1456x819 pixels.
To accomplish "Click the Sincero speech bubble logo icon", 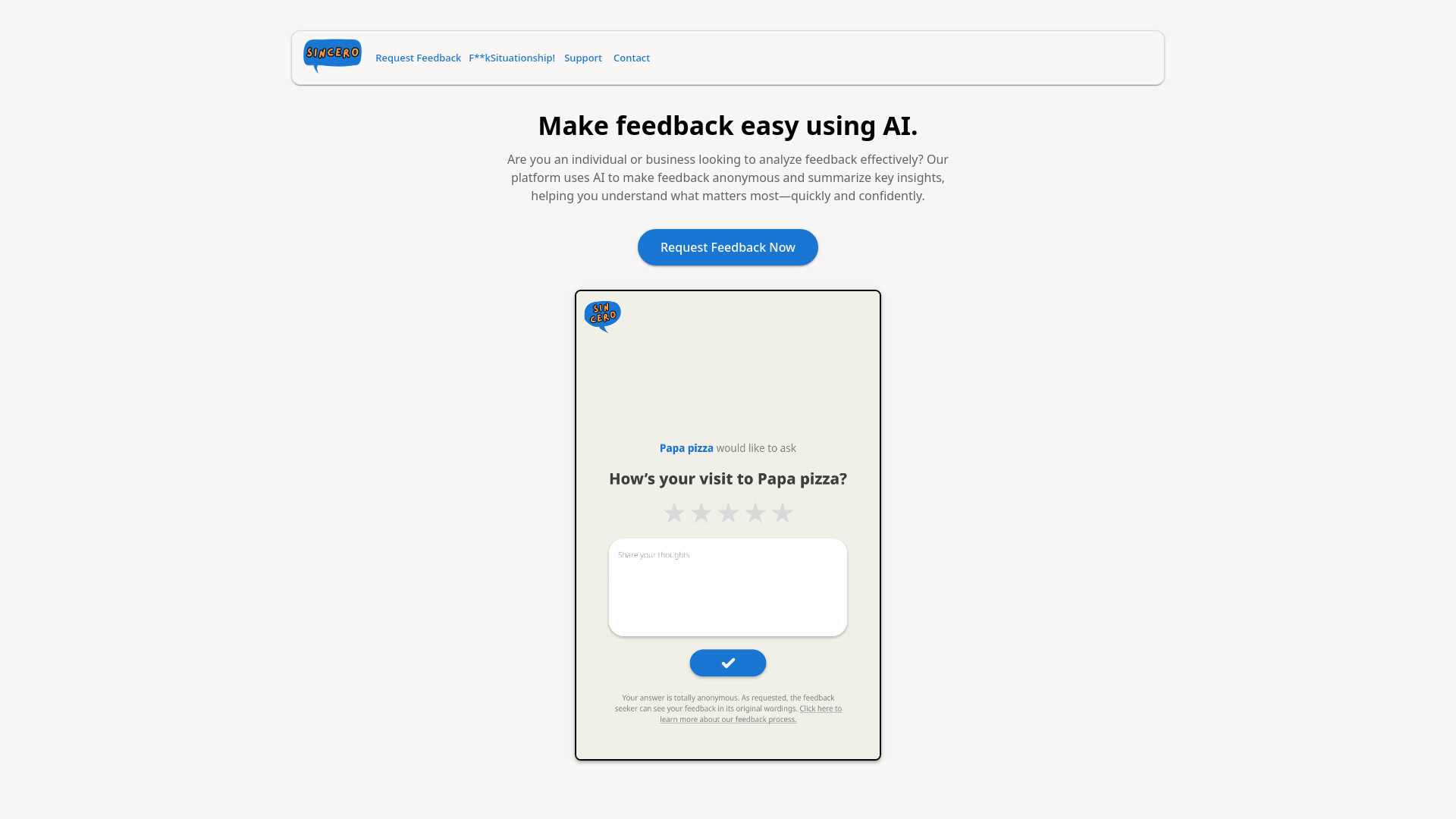I will pyautogui.click(x=332, y=57).
